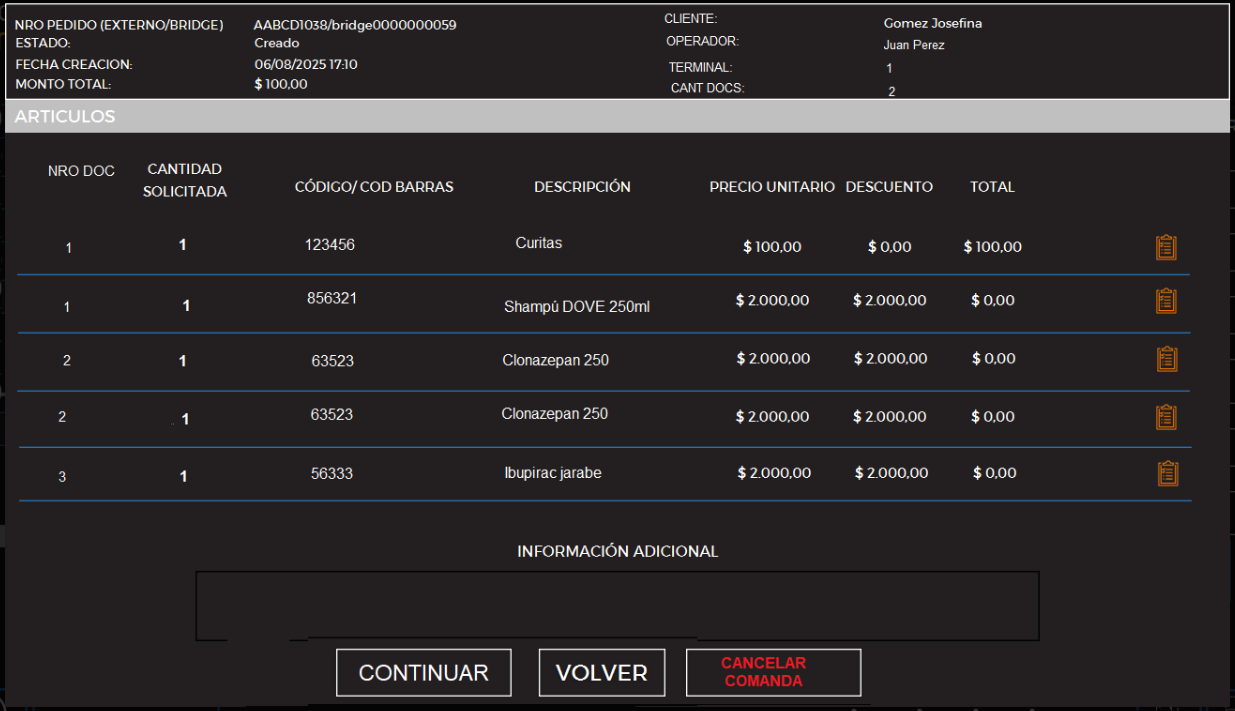Click the CÓDIGO/ COD BARRAS column header
1235x711 pixels.
click(x=374, y=187)
